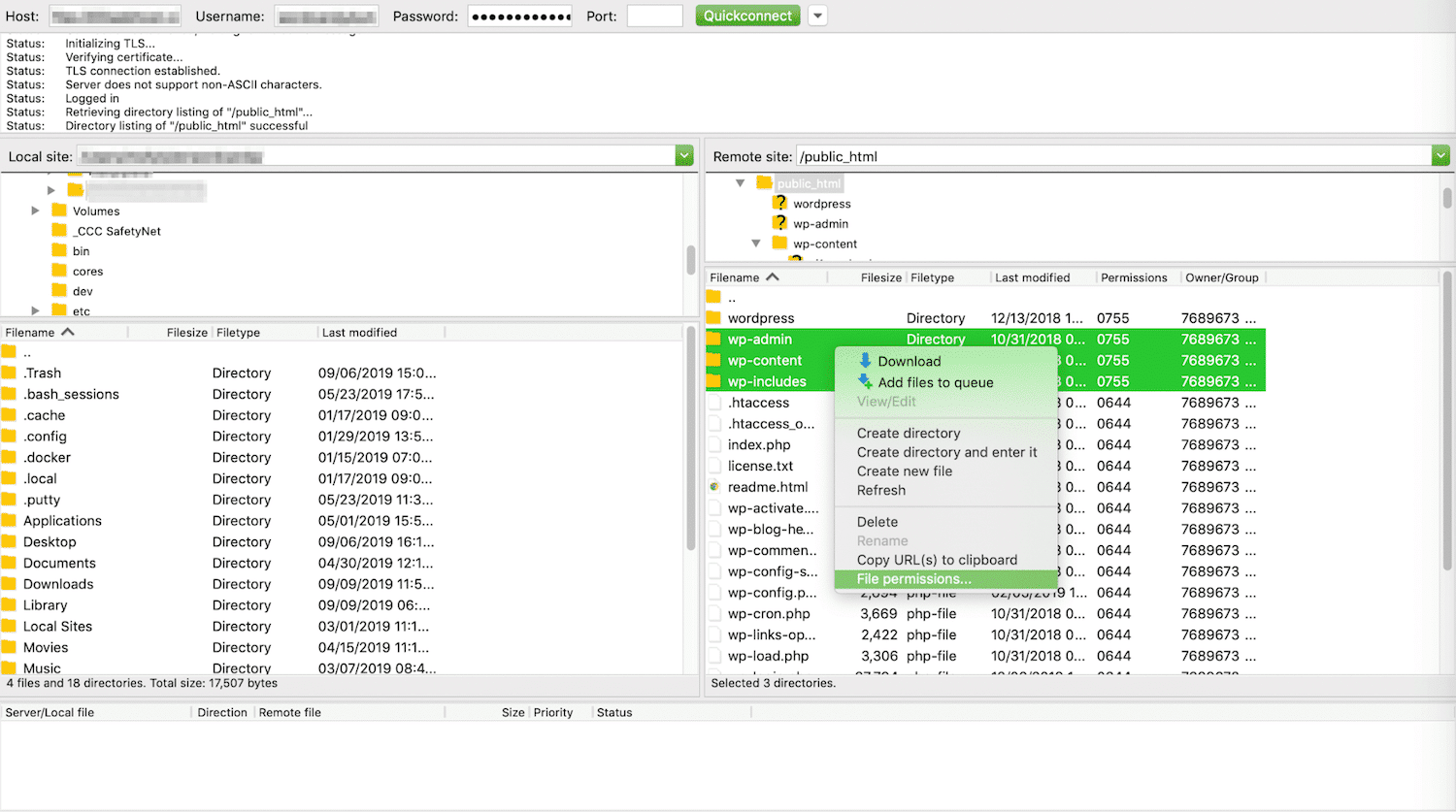Click the Quickconnect button

pyautogui.click(x=747, y=16)
